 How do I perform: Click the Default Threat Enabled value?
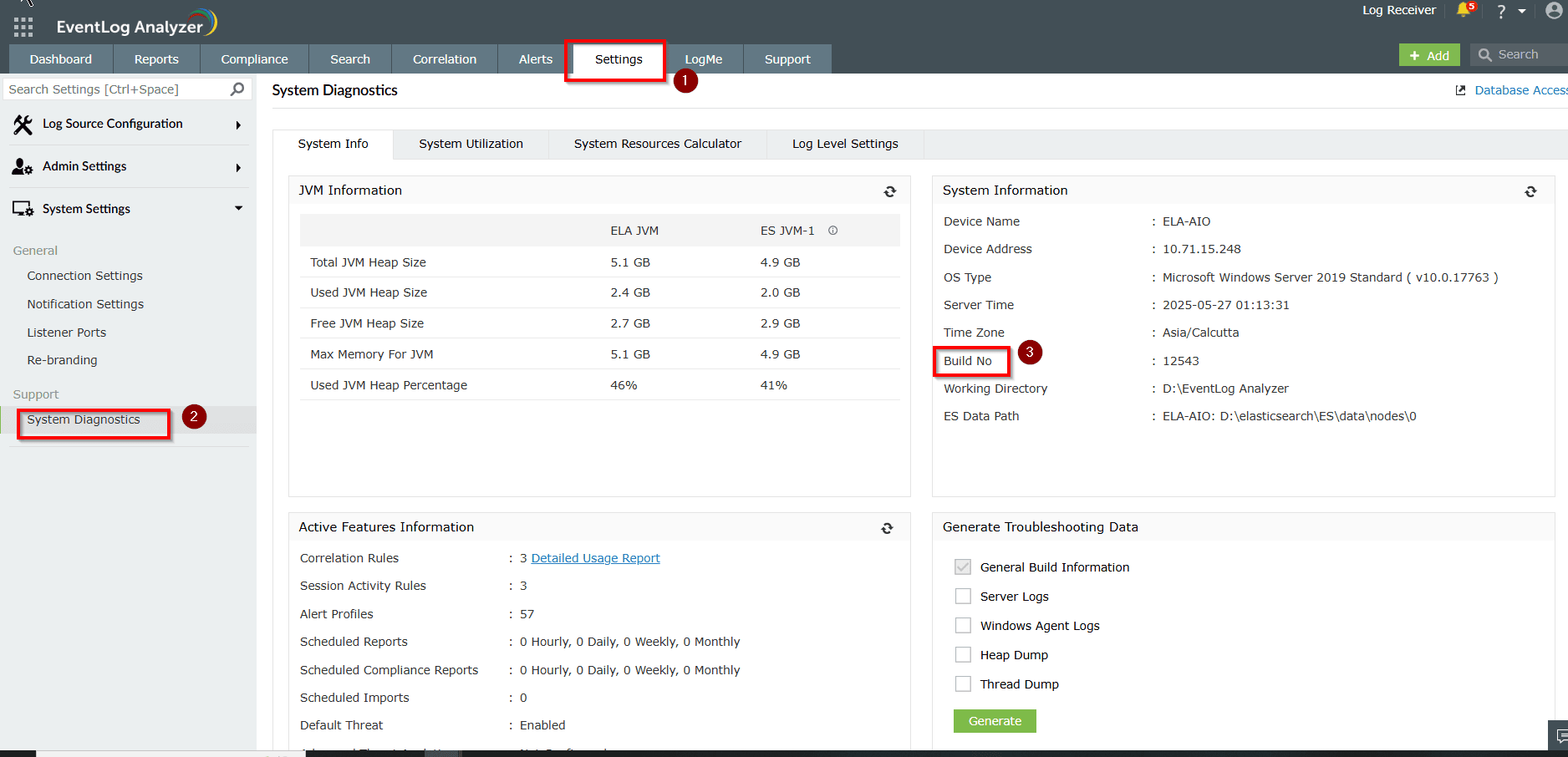click(542, 725)
